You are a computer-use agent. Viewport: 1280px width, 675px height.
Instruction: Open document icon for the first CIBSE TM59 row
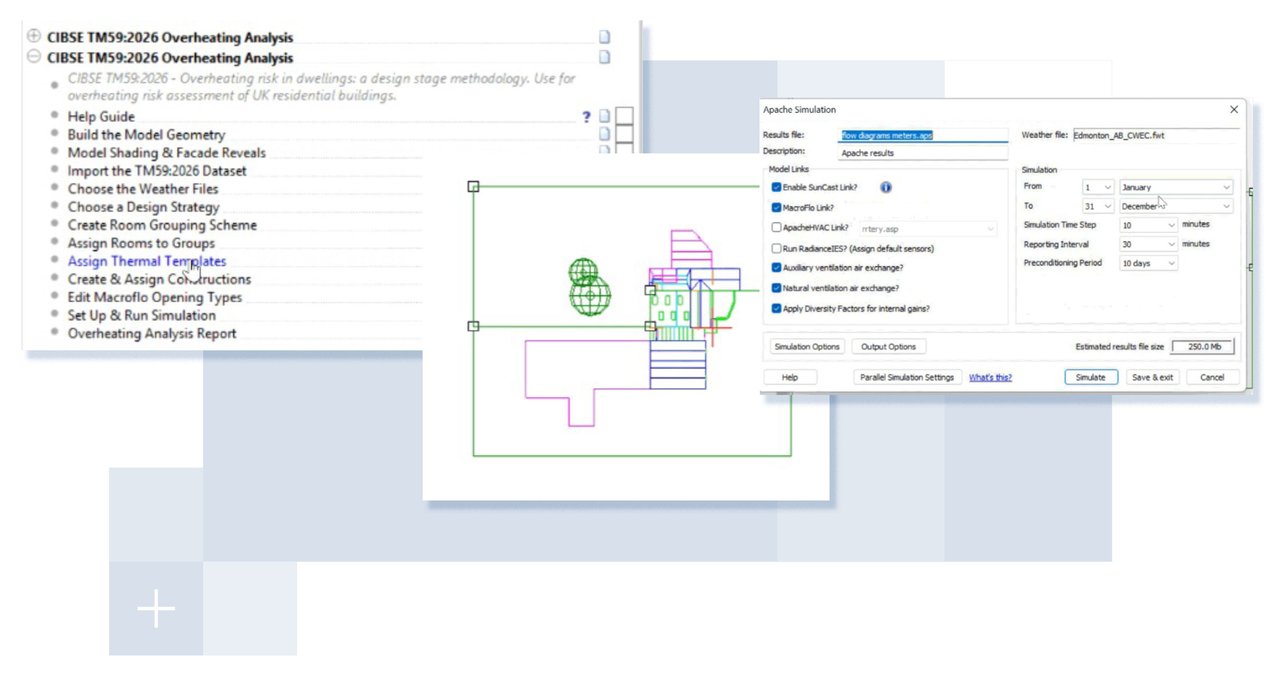[x=604, y=37]
